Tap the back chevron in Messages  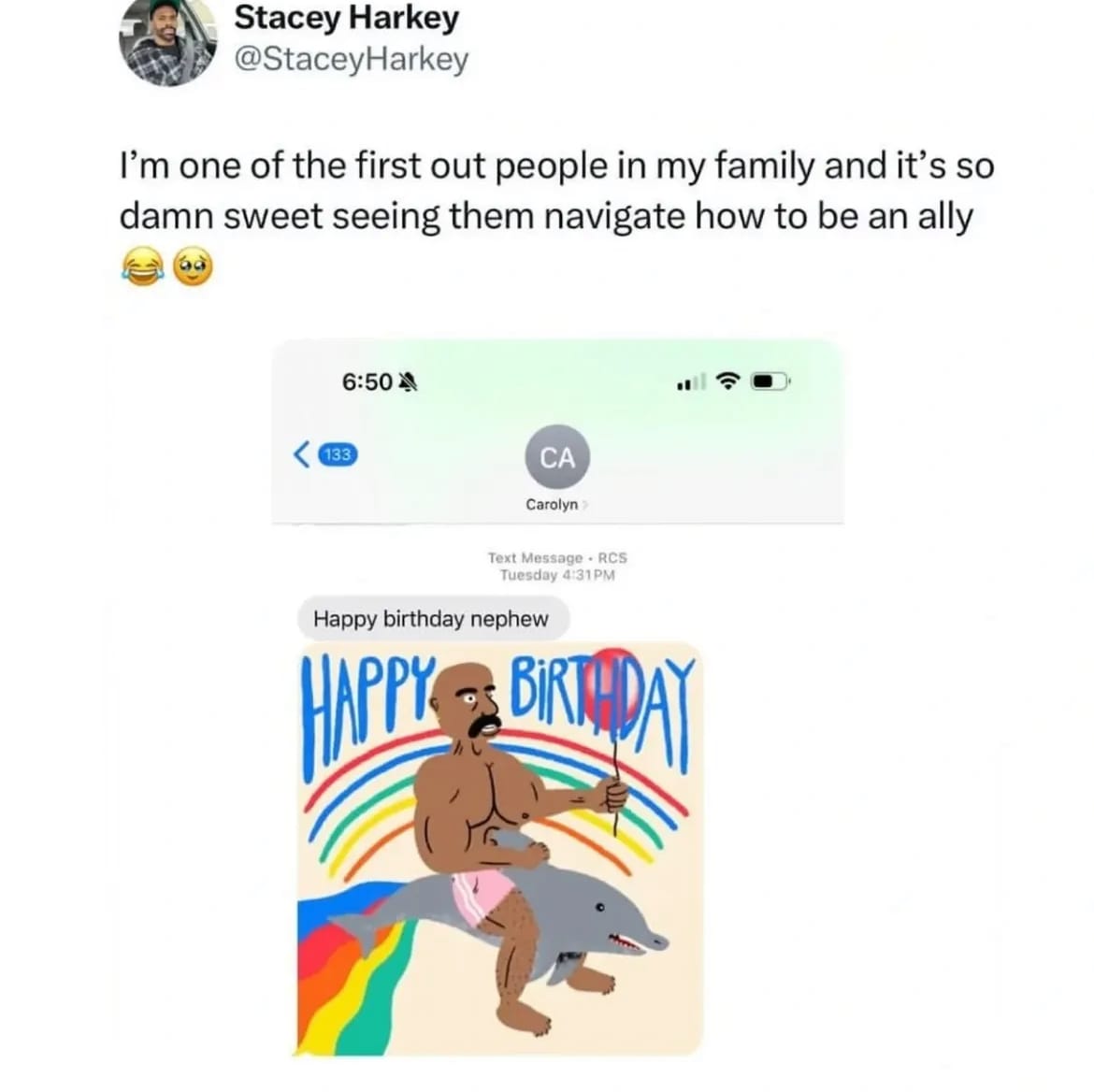point(301,455)
